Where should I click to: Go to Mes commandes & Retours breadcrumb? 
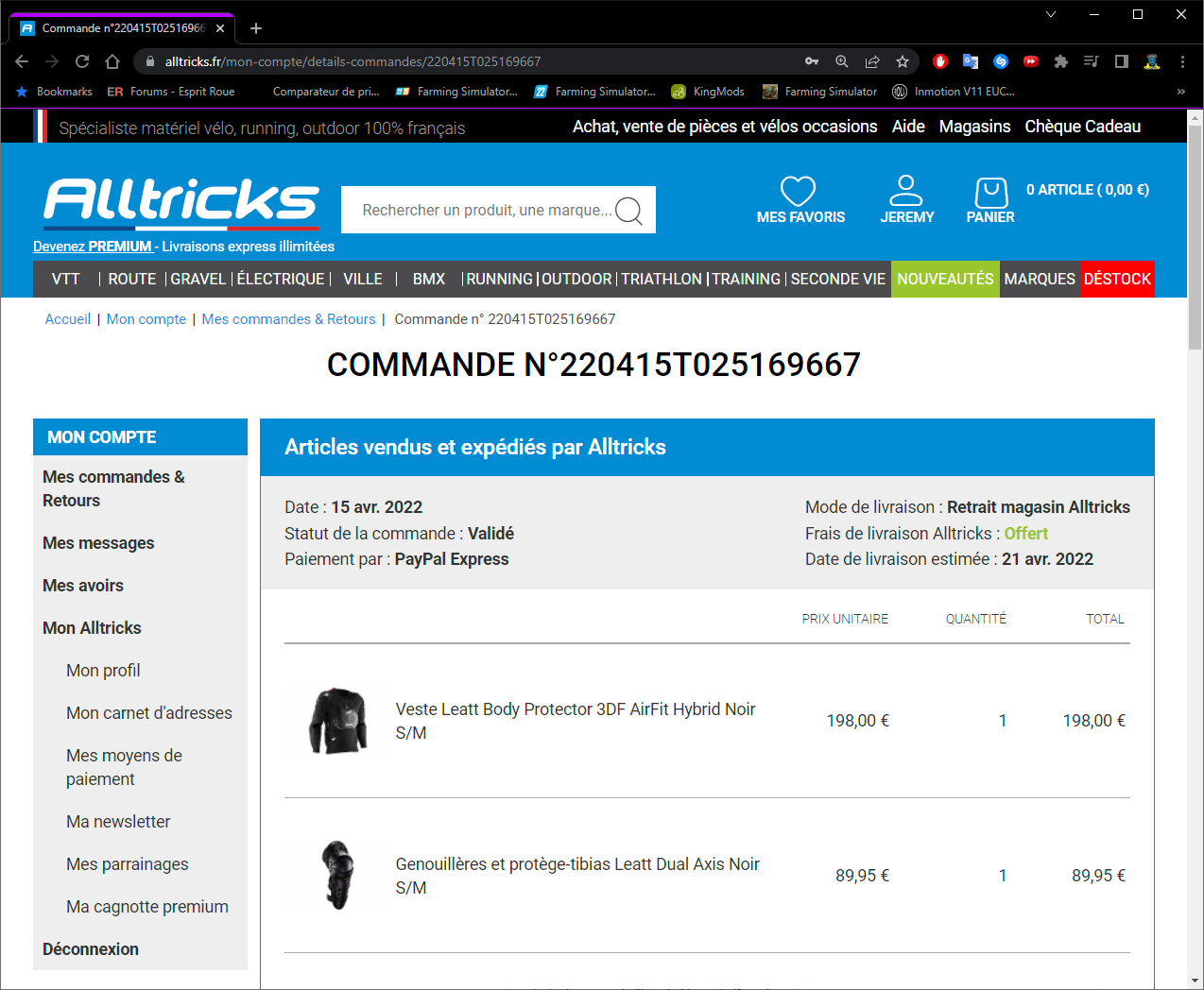click(x=288, y=319)
